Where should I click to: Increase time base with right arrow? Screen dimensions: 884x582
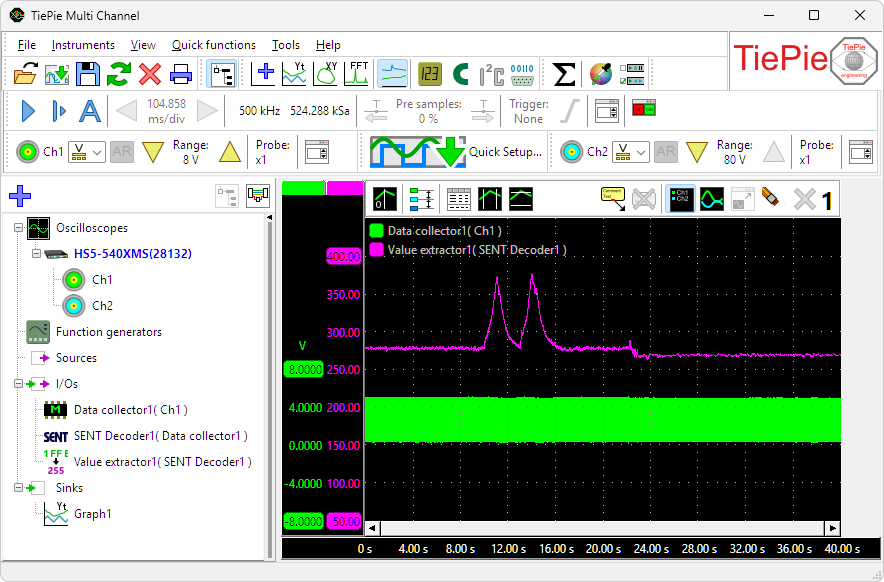(207, 111)
